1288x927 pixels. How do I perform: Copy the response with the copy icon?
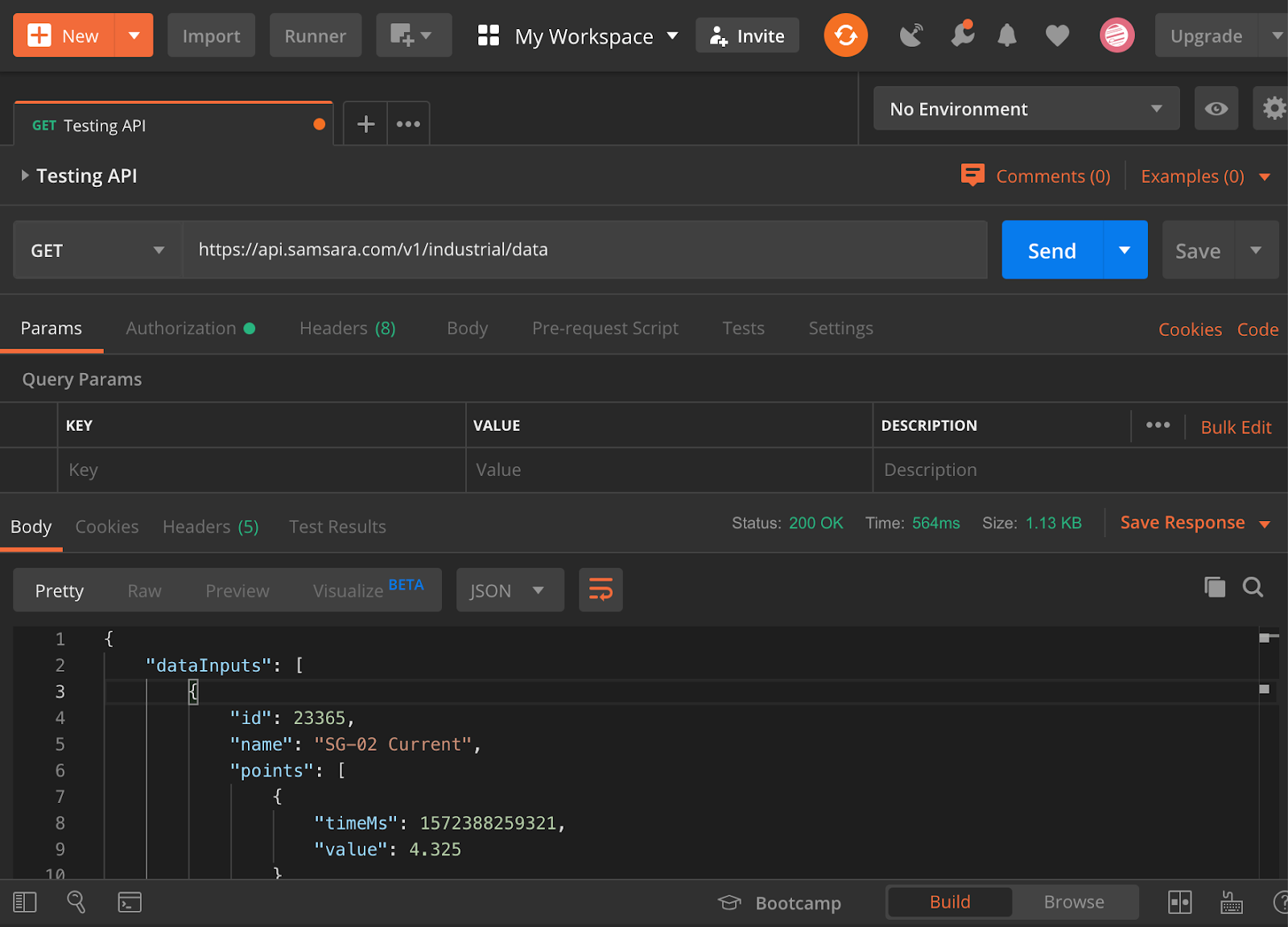click(x=1215, y=587)
